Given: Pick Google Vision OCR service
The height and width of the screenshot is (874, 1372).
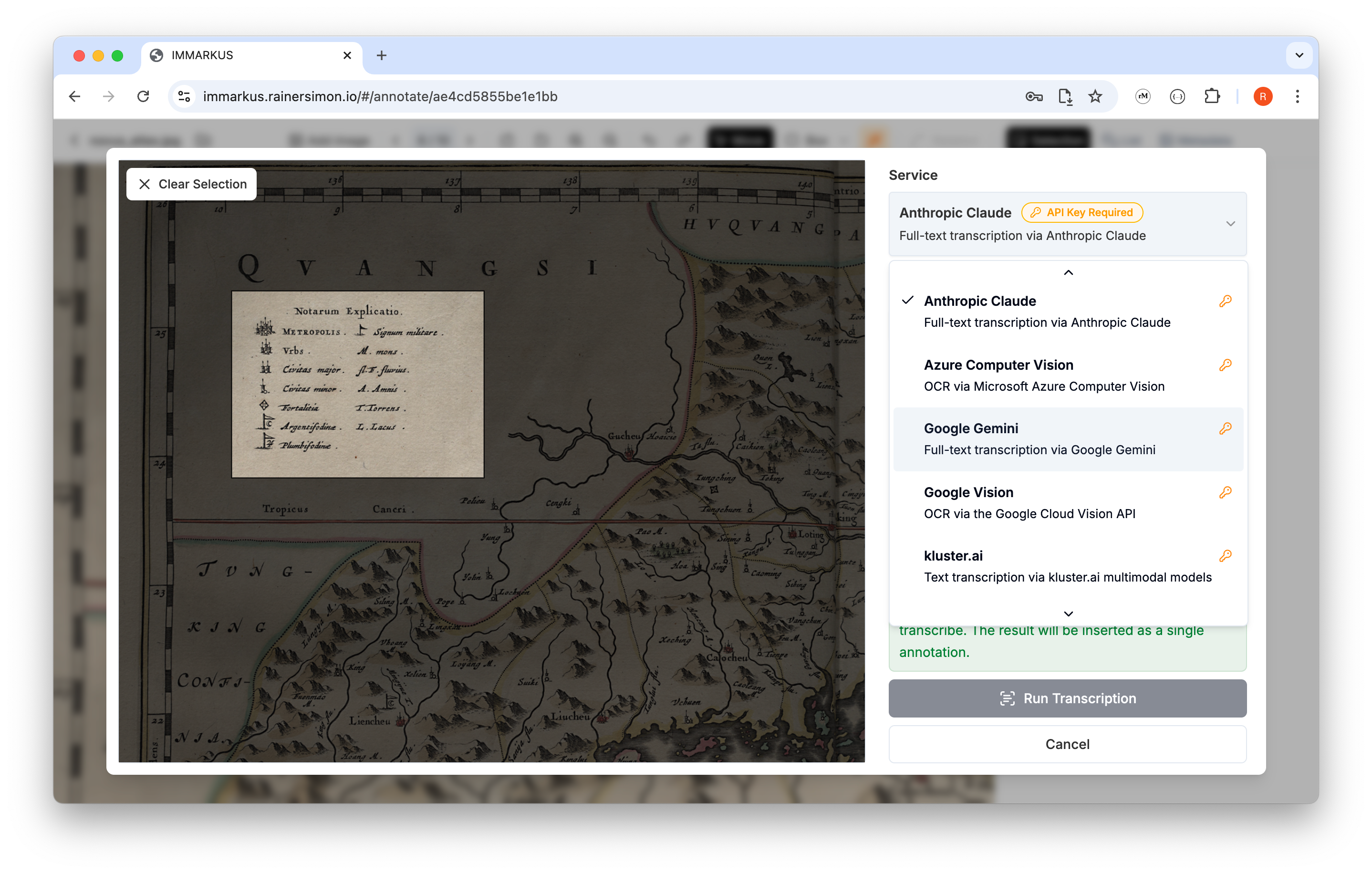Looking at the screenshot, I should (1068, 503).
